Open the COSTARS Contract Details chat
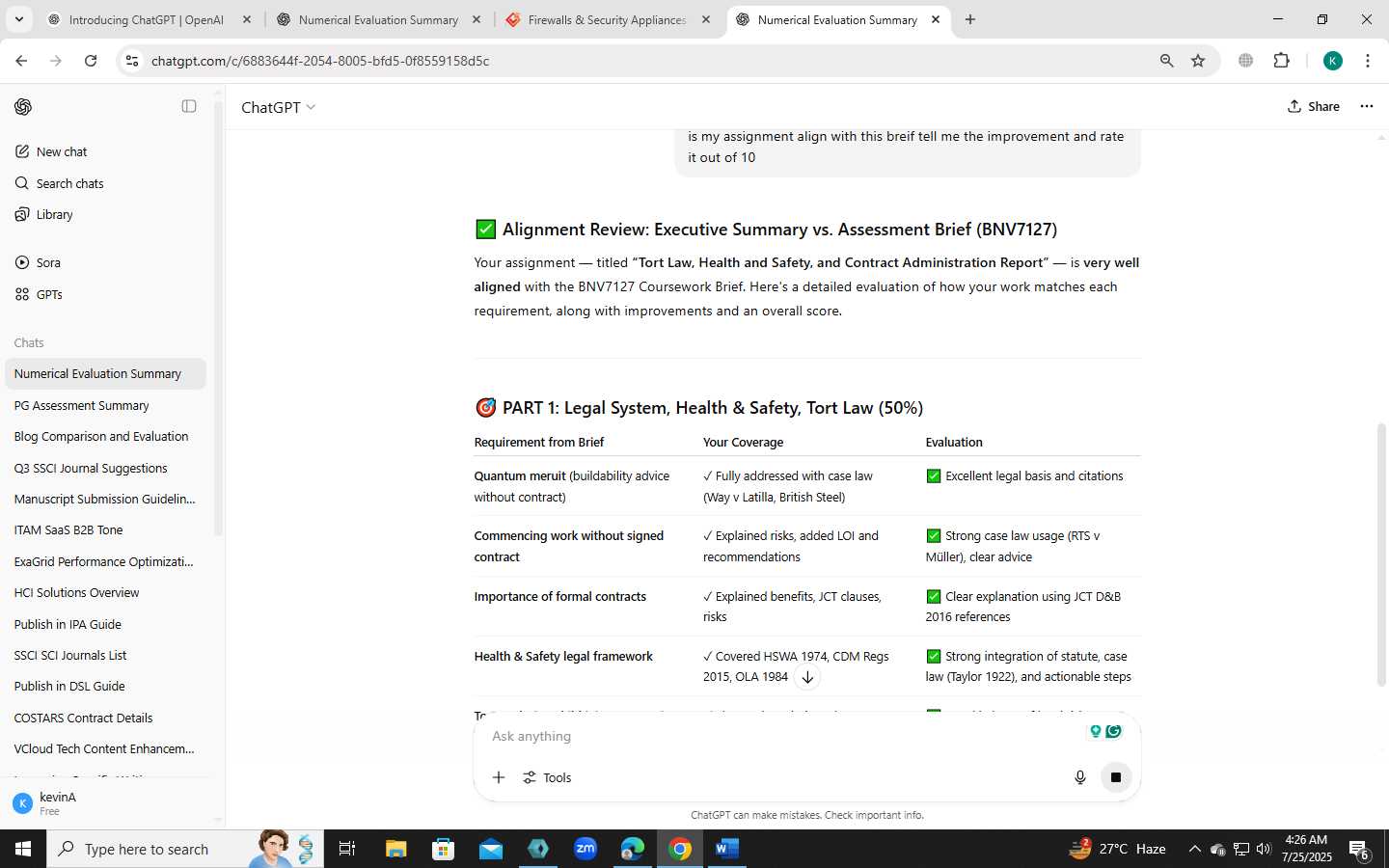 (x=104, y=718)
